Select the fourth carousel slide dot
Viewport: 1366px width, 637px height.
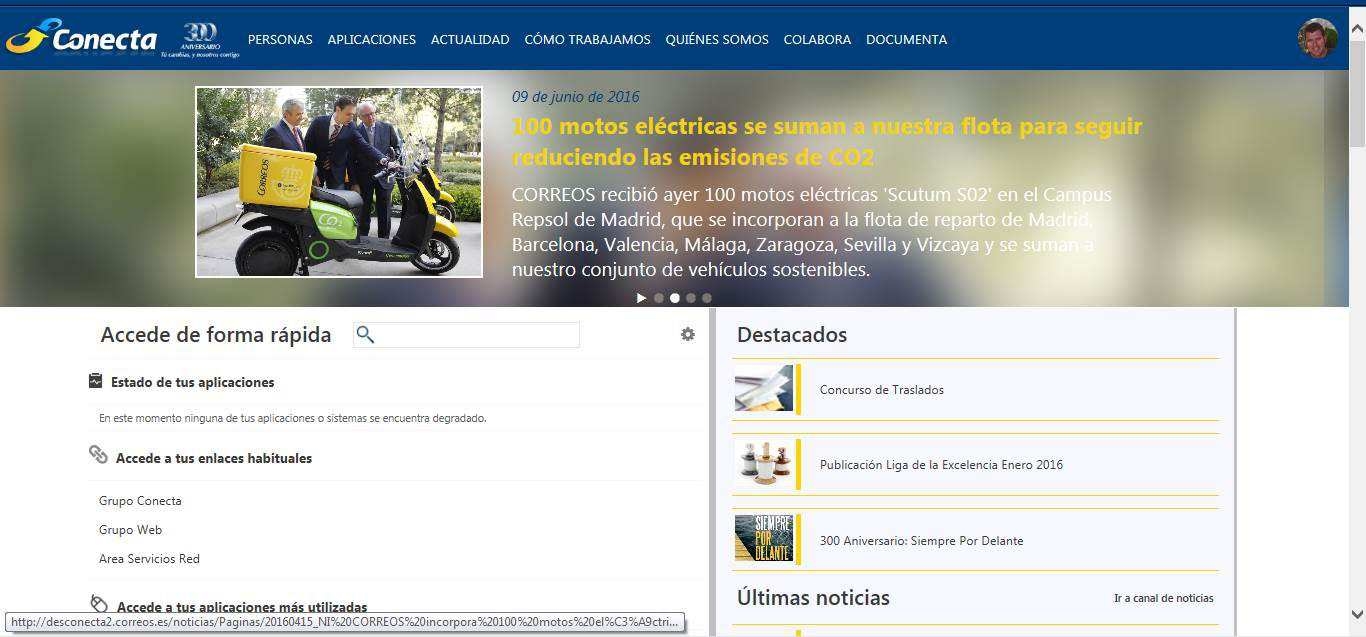click(707, 298)
